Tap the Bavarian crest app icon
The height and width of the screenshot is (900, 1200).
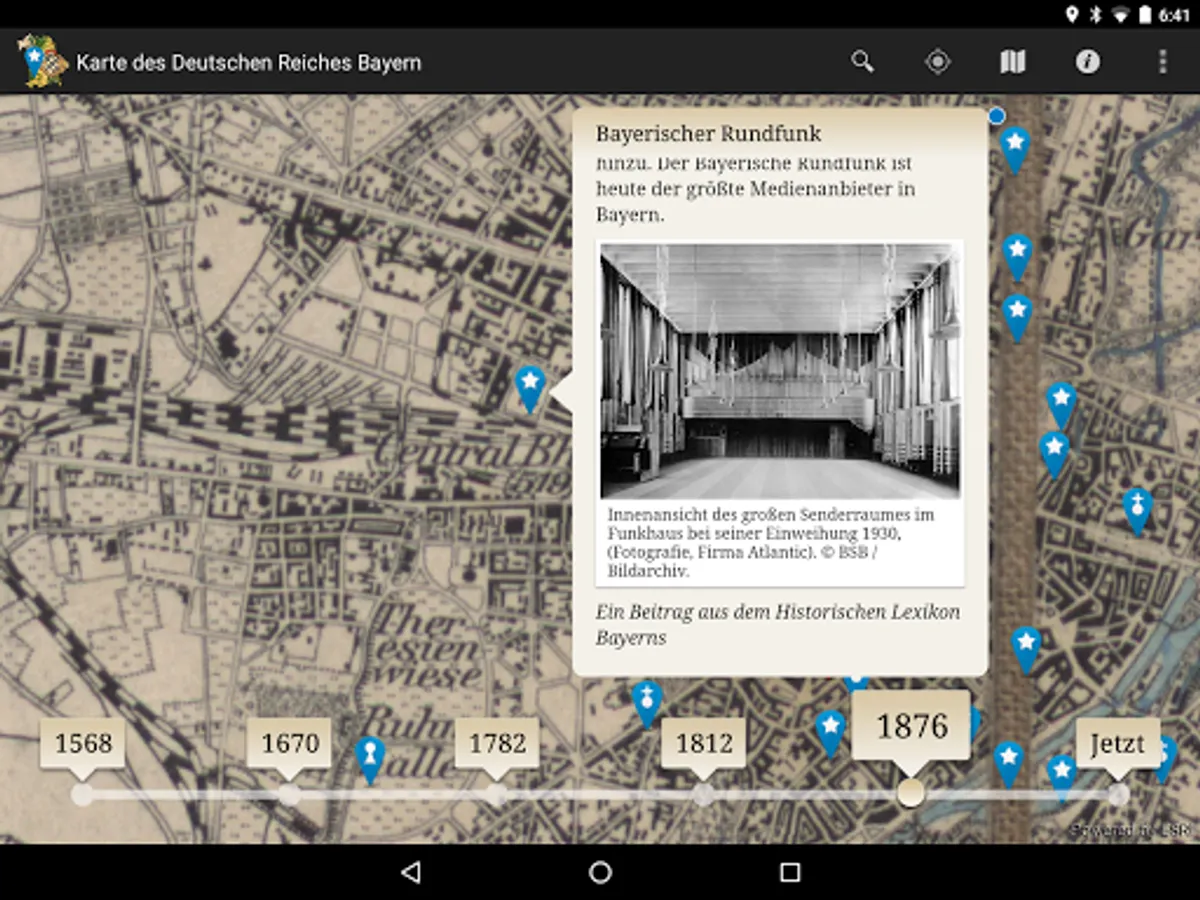[x=42, y=61]
